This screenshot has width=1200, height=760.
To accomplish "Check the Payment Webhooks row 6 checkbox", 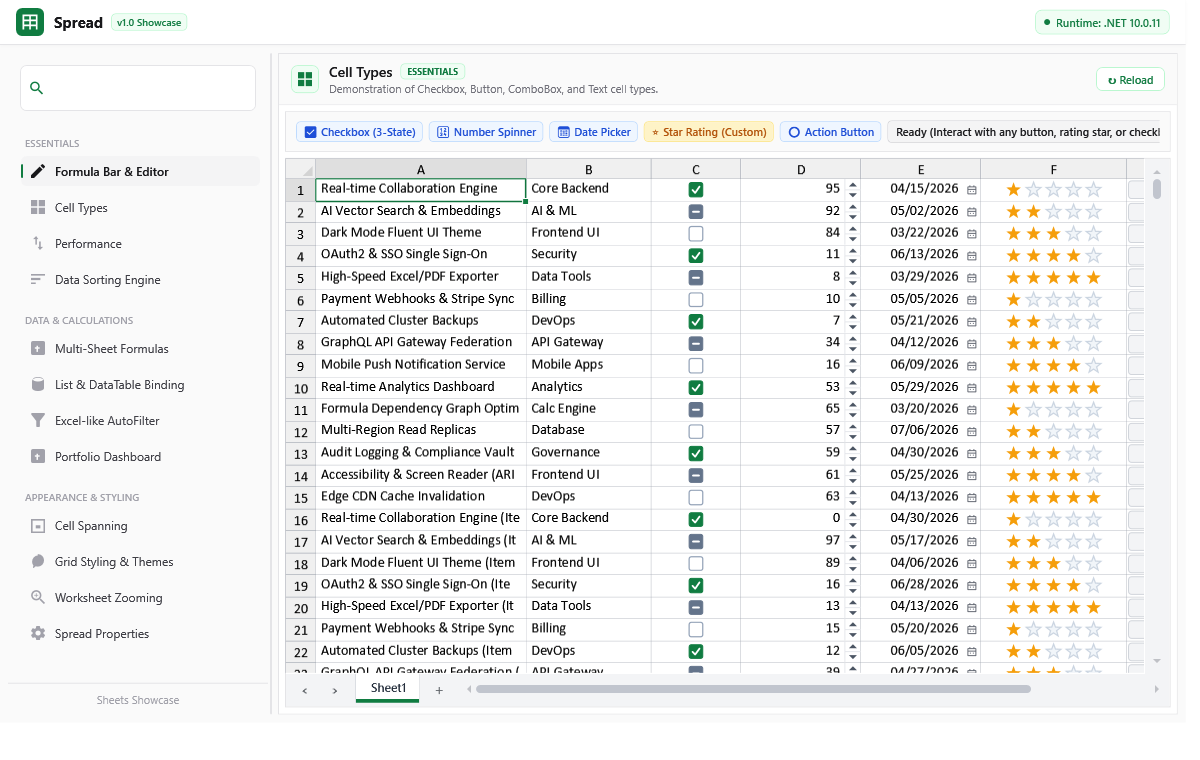I will pos(696,299).
